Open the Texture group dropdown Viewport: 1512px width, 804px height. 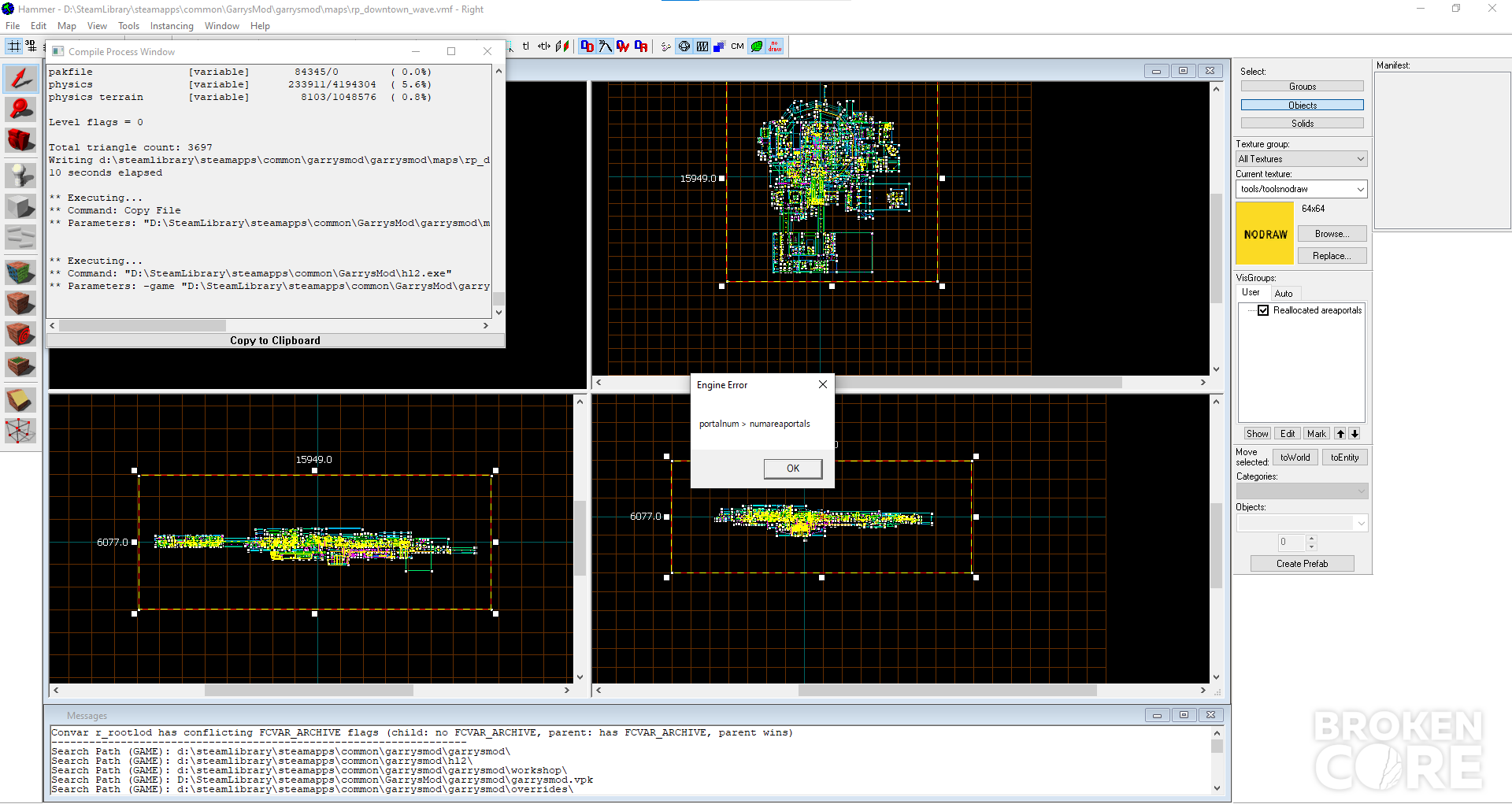pos(1301,159)
